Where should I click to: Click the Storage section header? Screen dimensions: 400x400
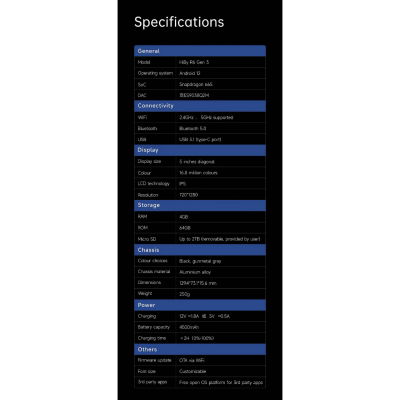200,205
